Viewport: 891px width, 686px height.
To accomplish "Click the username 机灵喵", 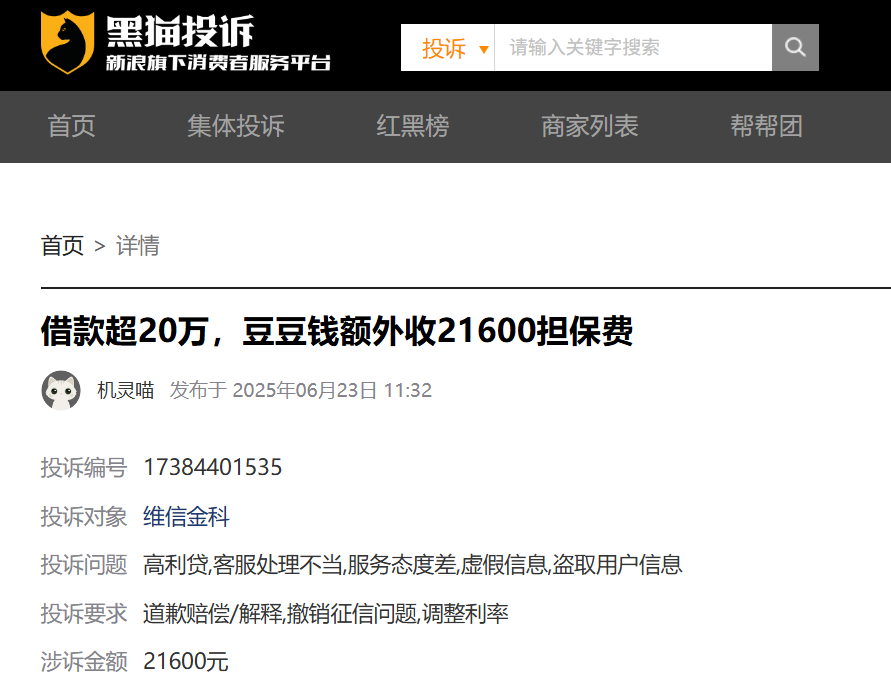I will 126,390.
